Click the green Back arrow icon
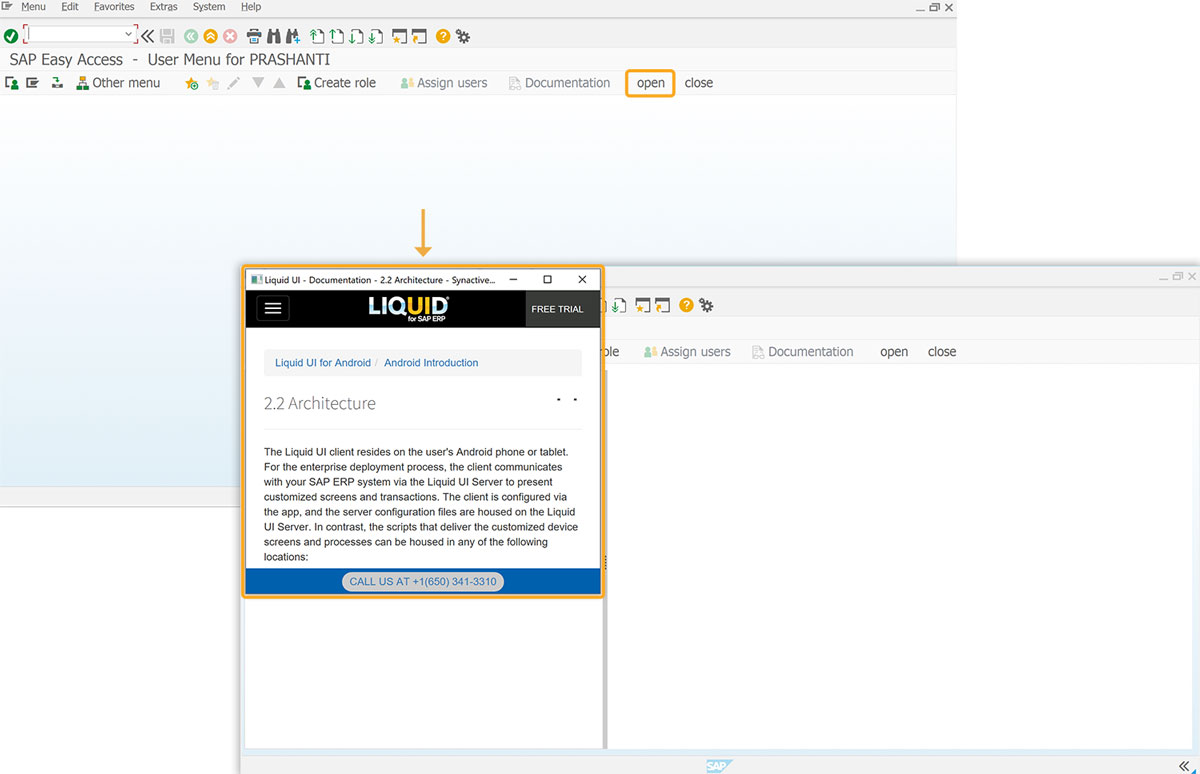Screen dimensions: 1200x774 click(x=191, y=36)
